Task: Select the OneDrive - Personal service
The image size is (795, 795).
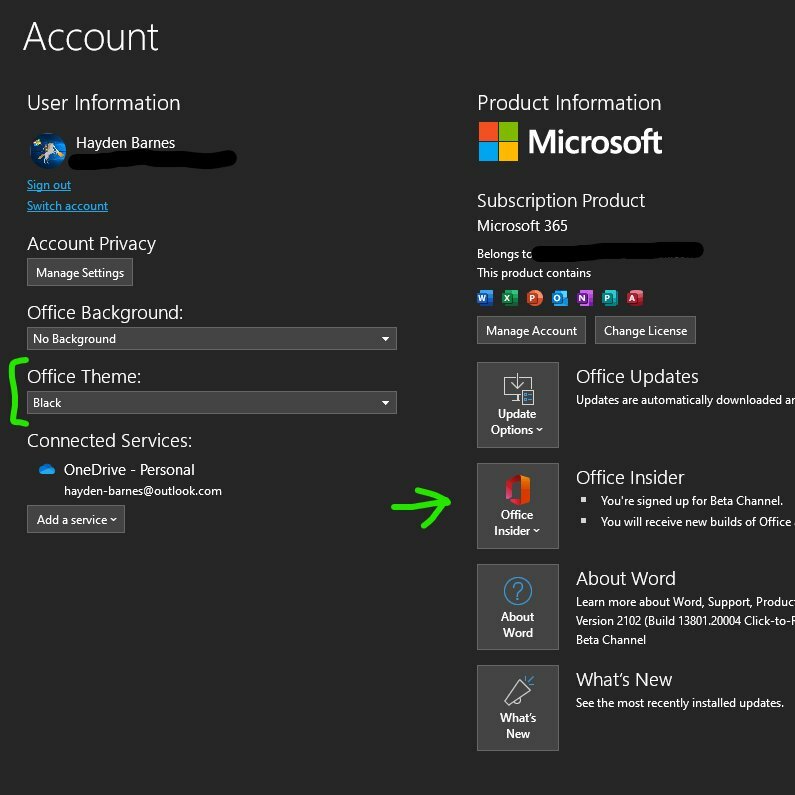Action: [x=129, y=470]
